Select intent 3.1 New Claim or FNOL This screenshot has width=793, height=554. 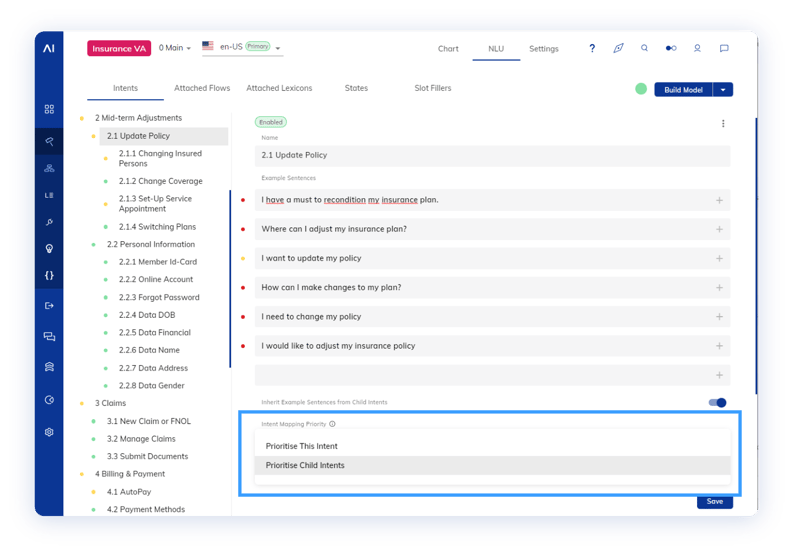pos(149,421)
